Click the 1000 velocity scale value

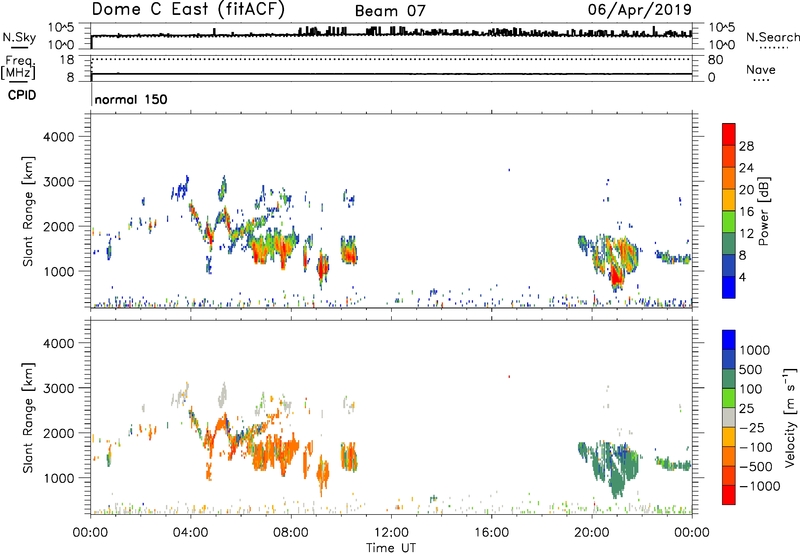pos(754,350)
